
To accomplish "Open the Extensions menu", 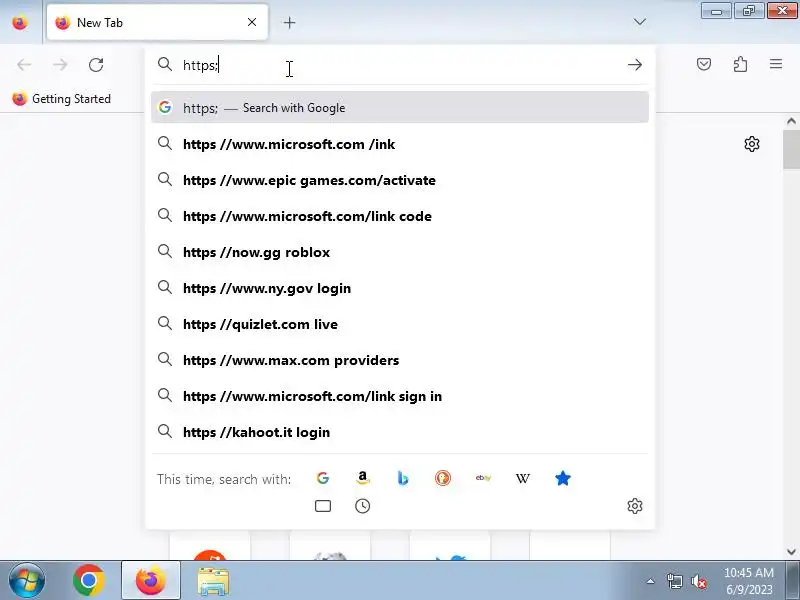I will 740,64.
